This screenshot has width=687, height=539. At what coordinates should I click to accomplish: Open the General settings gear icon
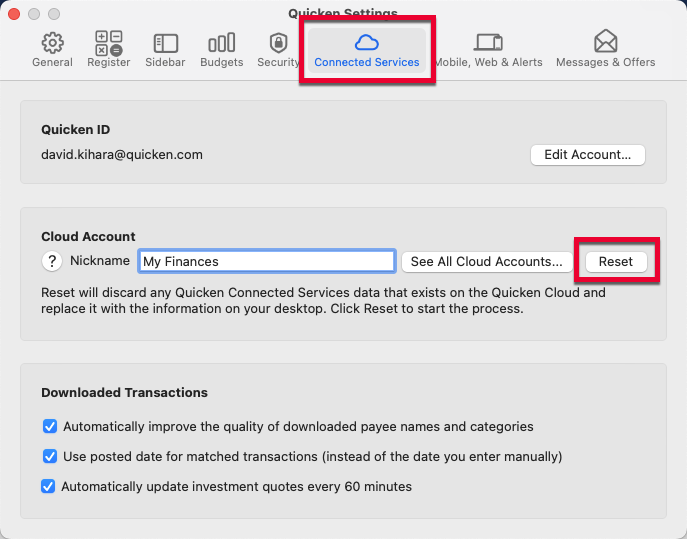[53, 43]
